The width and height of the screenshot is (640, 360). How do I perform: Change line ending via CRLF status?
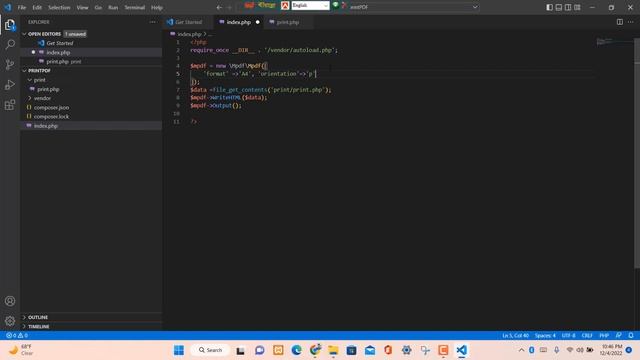(x=587, y=335)
